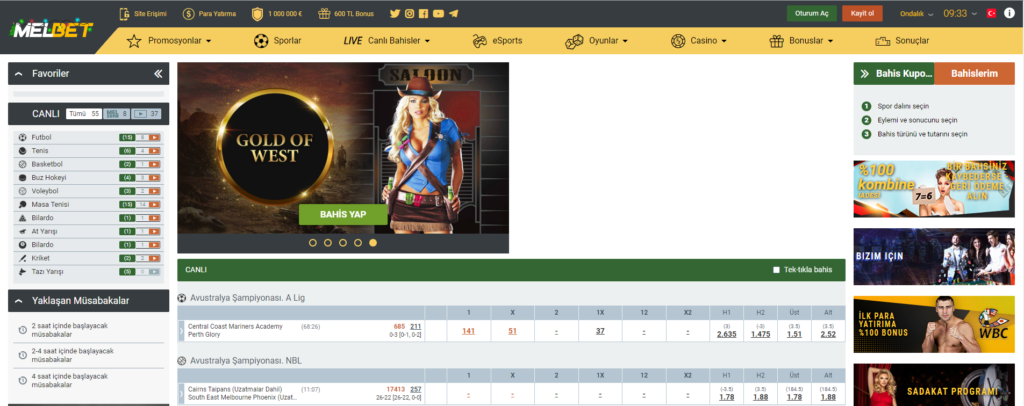Select Futbol in live sports list
Screen dimensions: 1024x406
[x=41, y=136]
